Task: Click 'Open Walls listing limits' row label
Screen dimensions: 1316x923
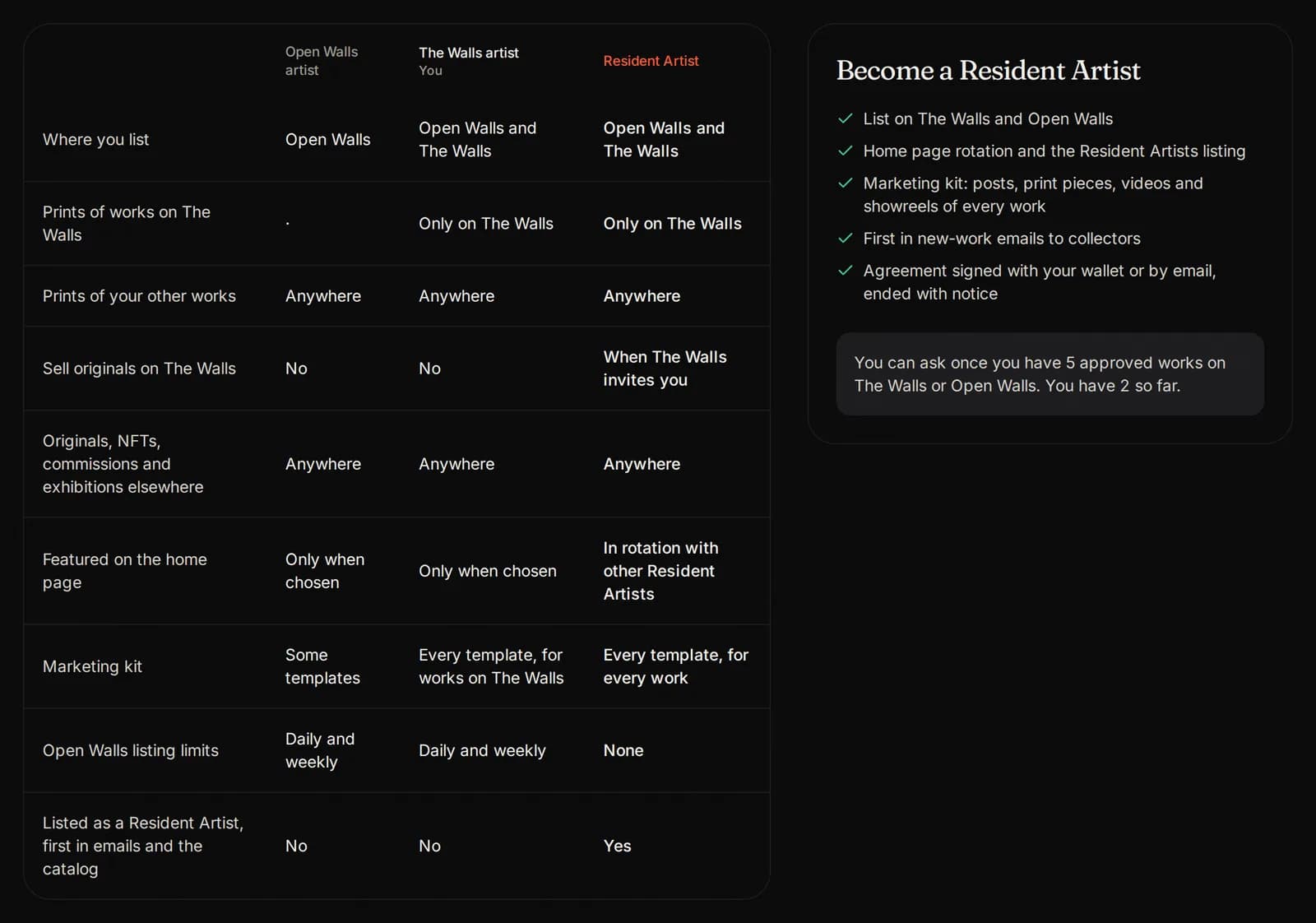Action: point(131,750)
